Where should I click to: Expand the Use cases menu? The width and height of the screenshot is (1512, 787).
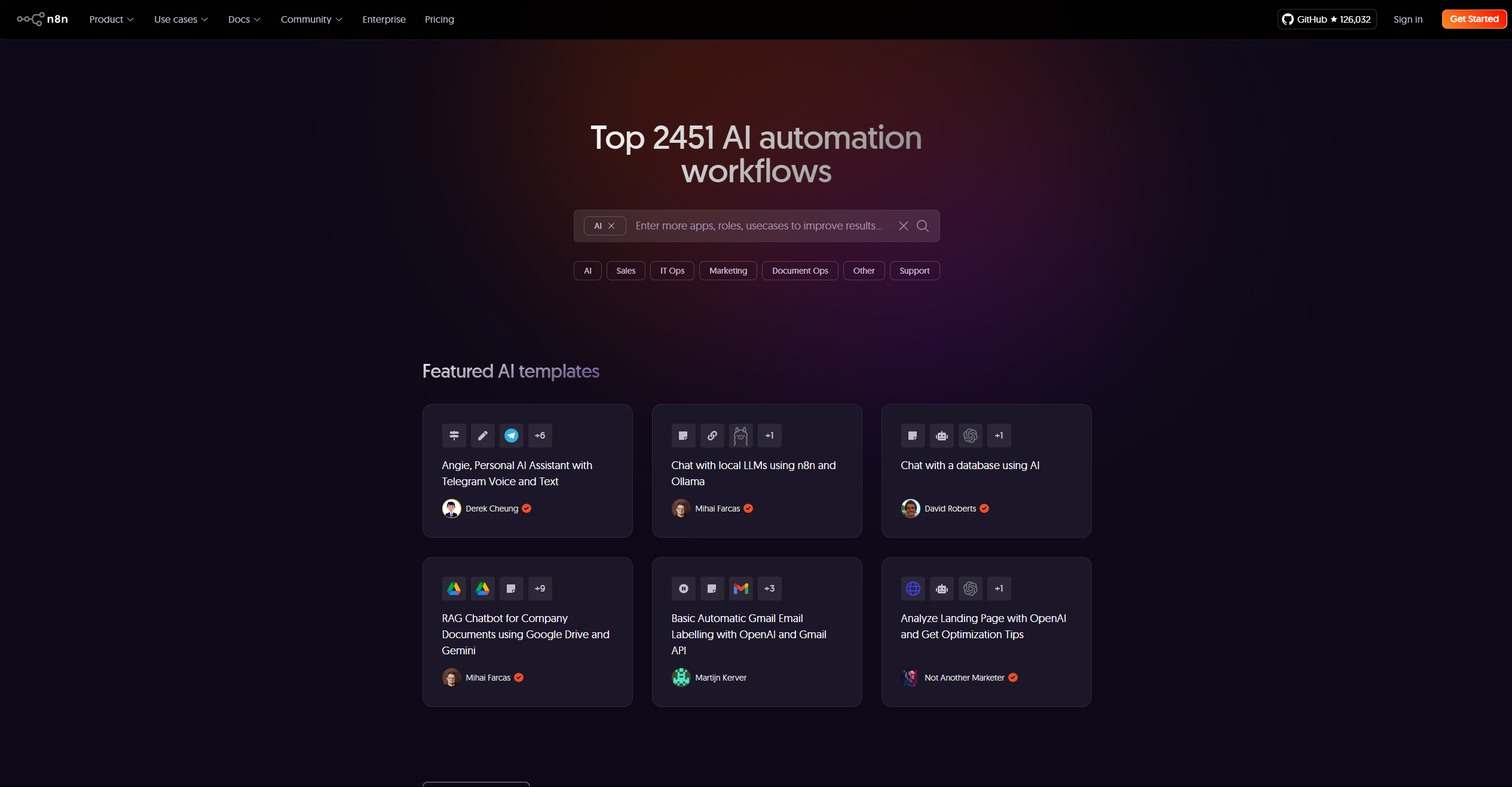(x=181, y=19)
